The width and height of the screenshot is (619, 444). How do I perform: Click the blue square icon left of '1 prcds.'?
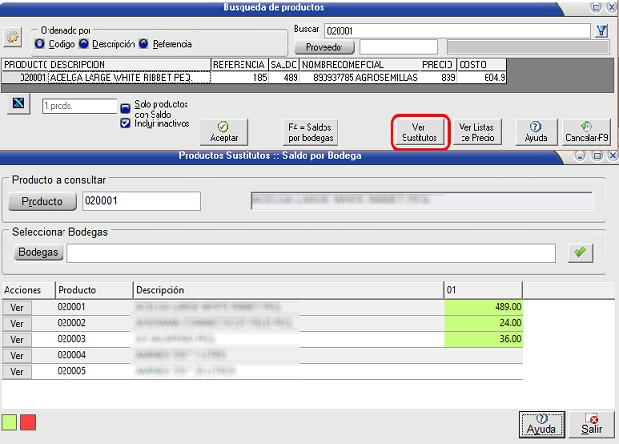click(x=19, y=103)
